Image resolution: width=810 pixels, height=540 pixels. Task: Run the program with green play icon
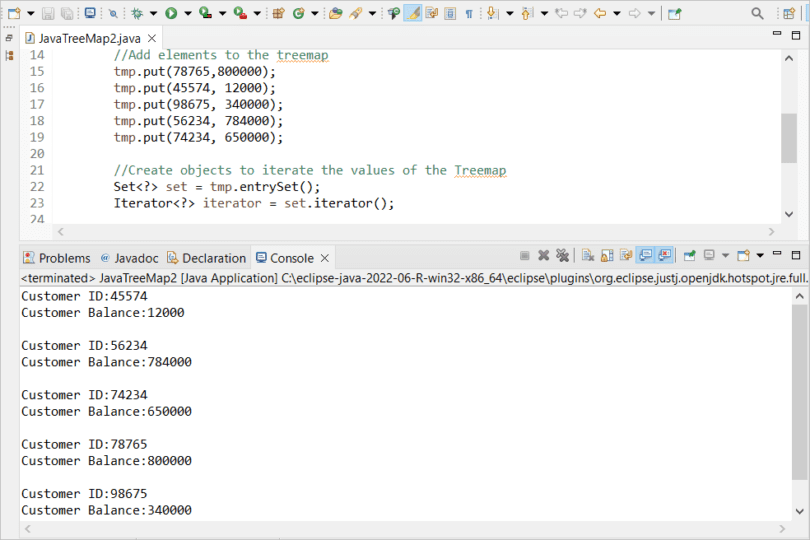click(171, 13)
